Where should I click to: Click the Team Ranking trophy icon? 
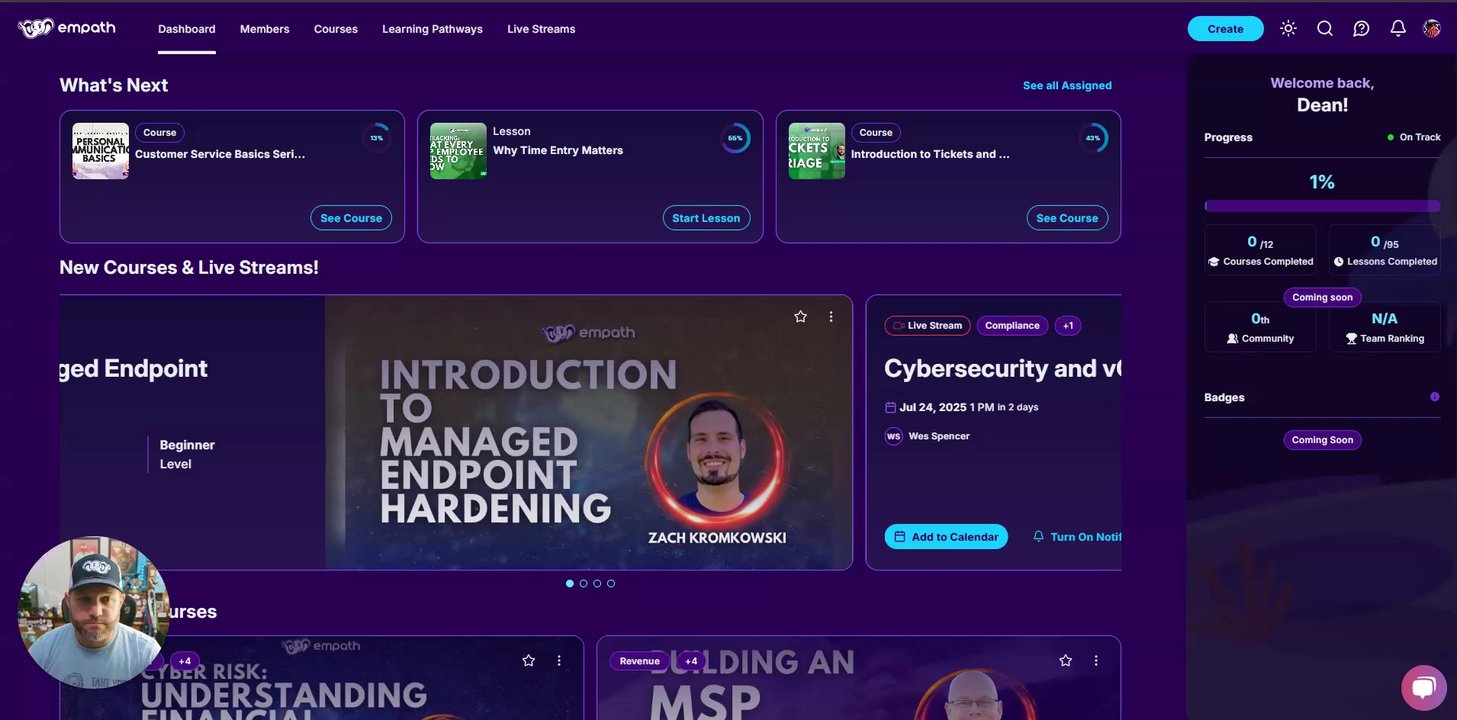pos(1351,339)
